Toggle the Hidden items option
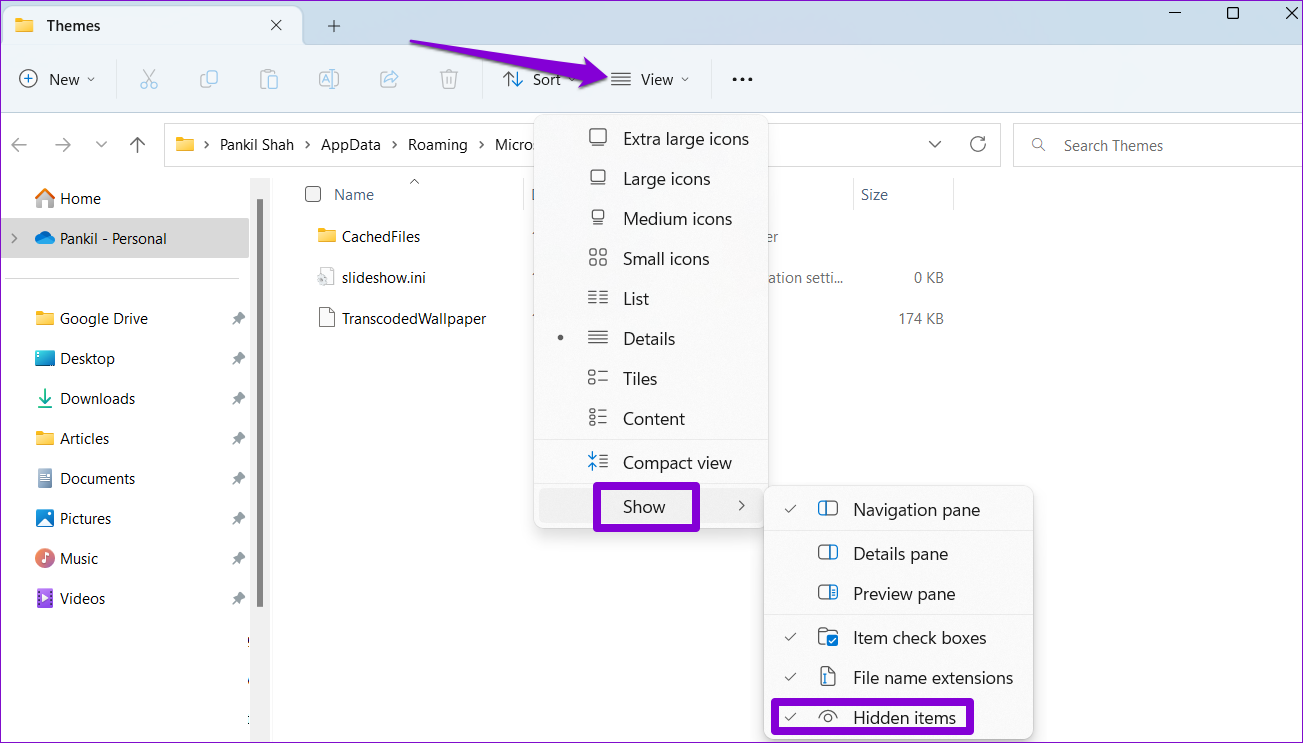The height and width of the screenshot is (743, 1303). coord(904,717)
